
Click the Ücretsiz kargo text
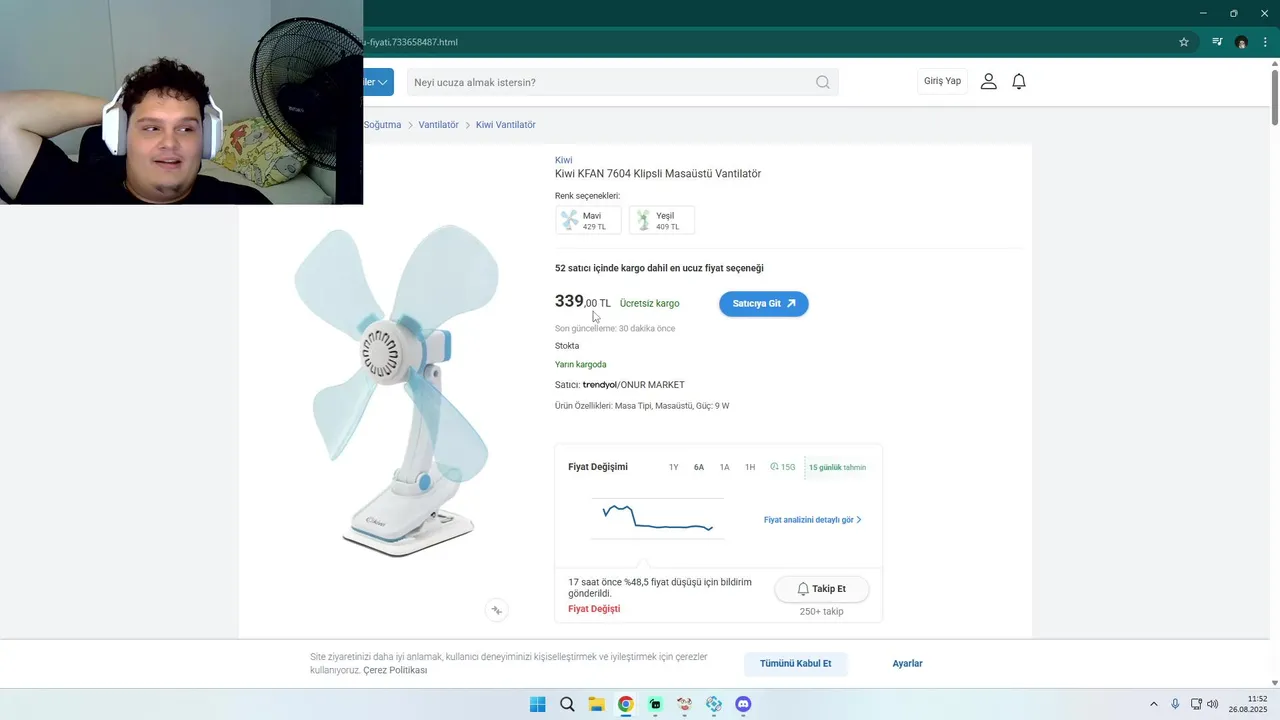pyautogui.click(x=649, y=304)
